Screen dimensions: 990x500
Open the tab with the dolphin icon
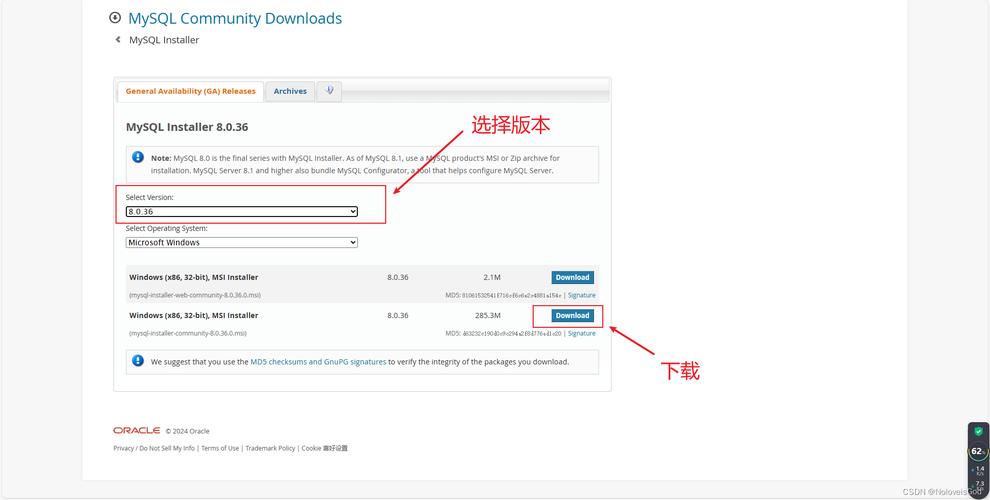[329, 91]
